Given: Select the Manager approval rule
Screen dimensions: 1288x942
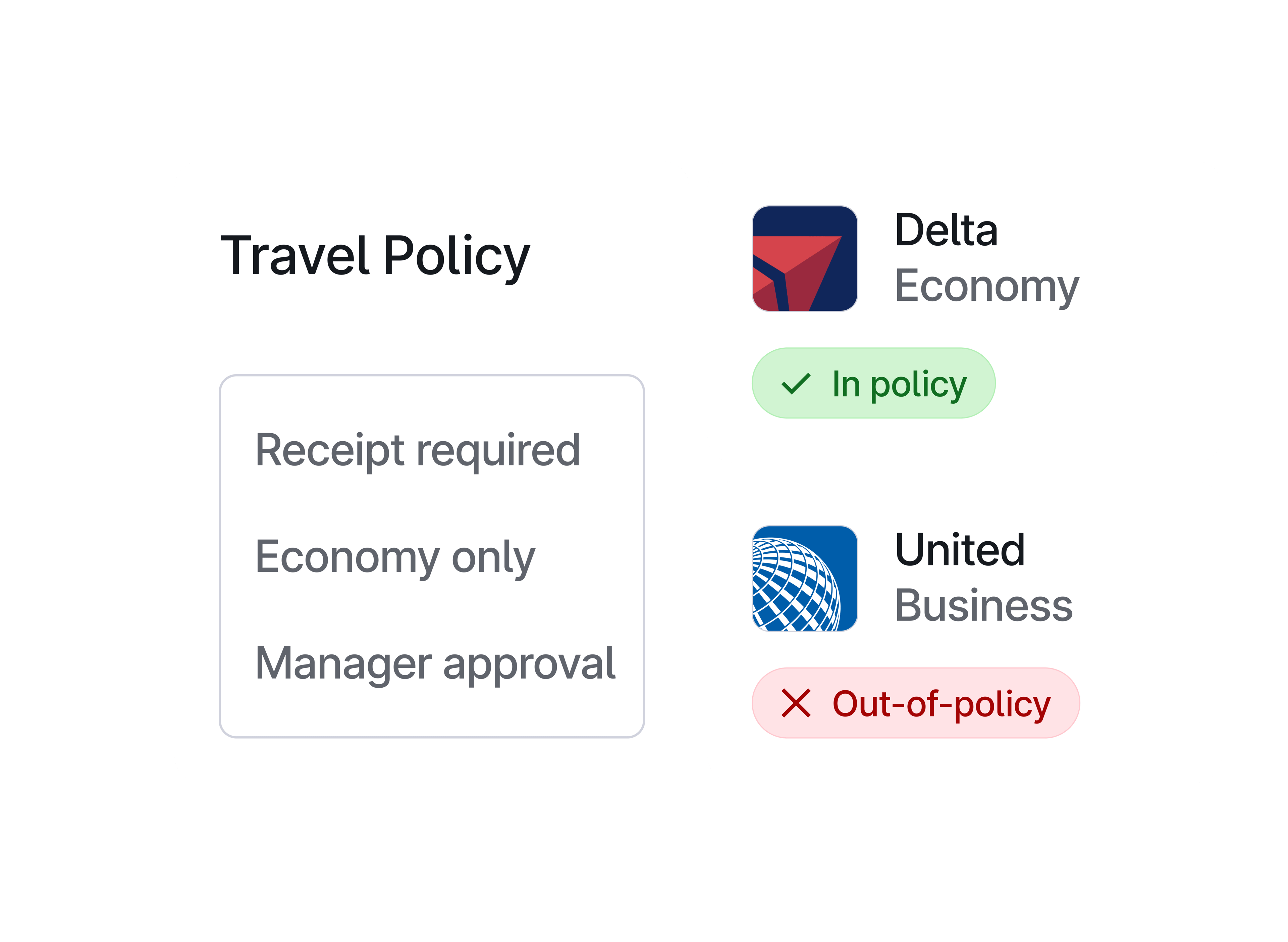Looking at the screenshot, I should pos(435,664).
